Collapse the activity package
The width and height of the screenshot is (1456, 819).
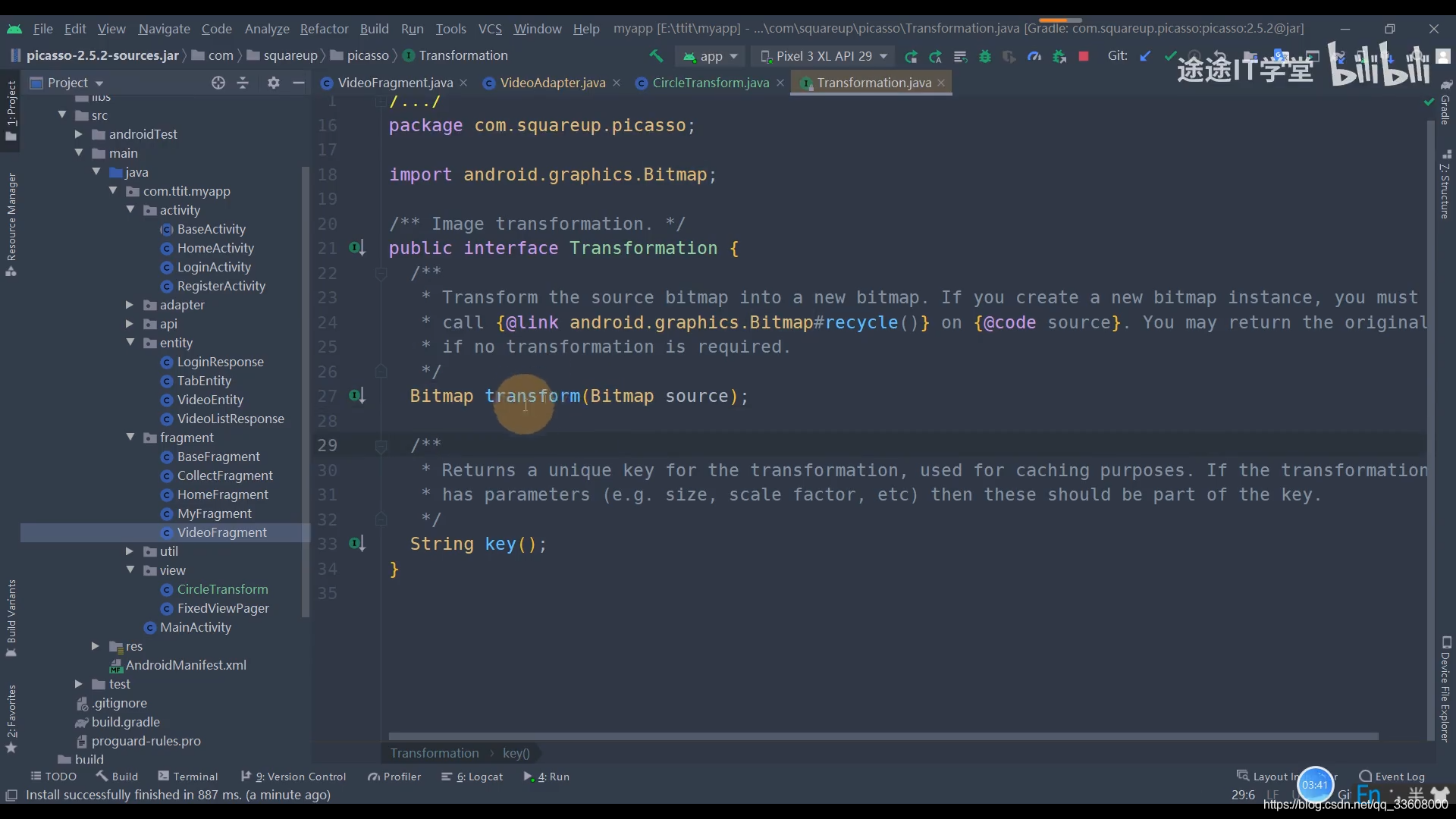[130, 210]
